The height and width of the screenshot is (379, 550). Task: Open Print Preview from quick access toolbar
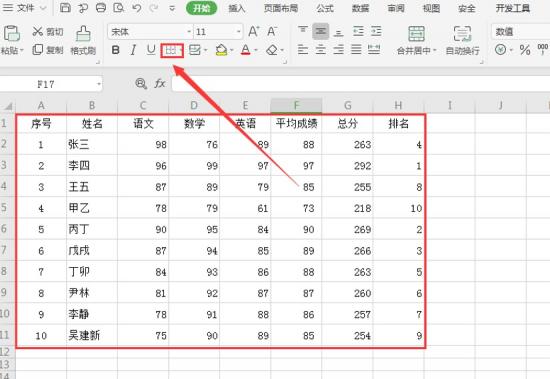pos(119,8)
